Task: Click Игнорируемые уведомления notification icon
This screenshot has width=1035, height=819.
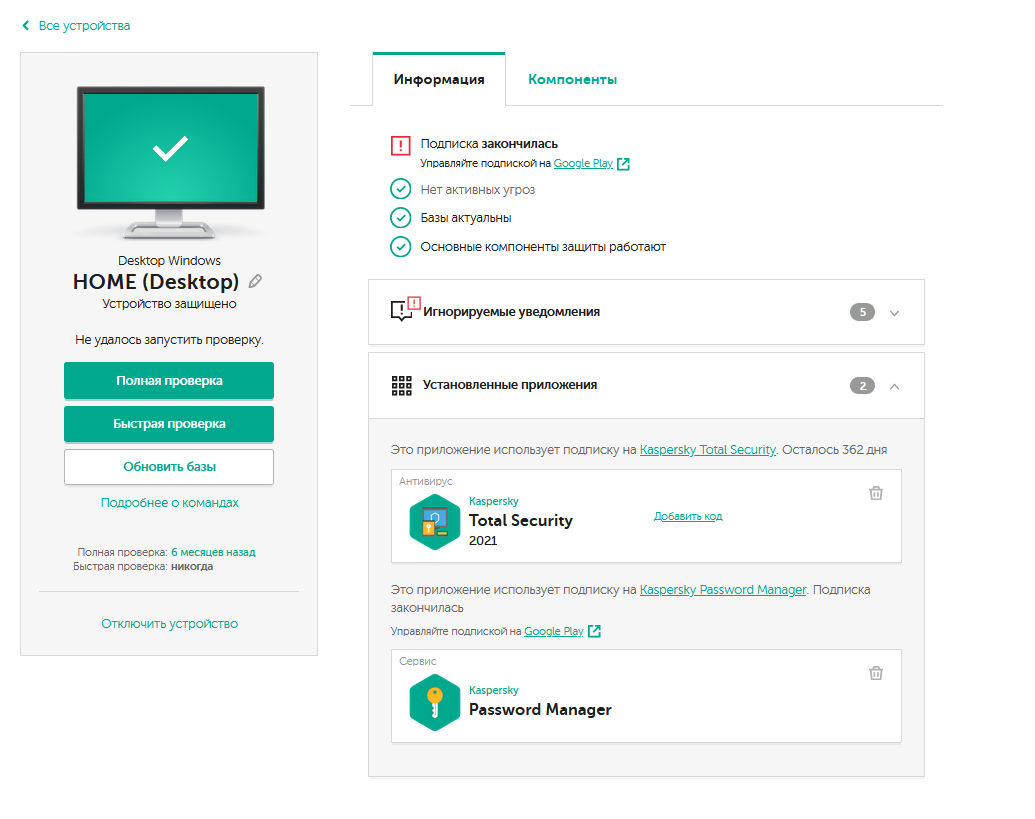Action: (404, 310)
